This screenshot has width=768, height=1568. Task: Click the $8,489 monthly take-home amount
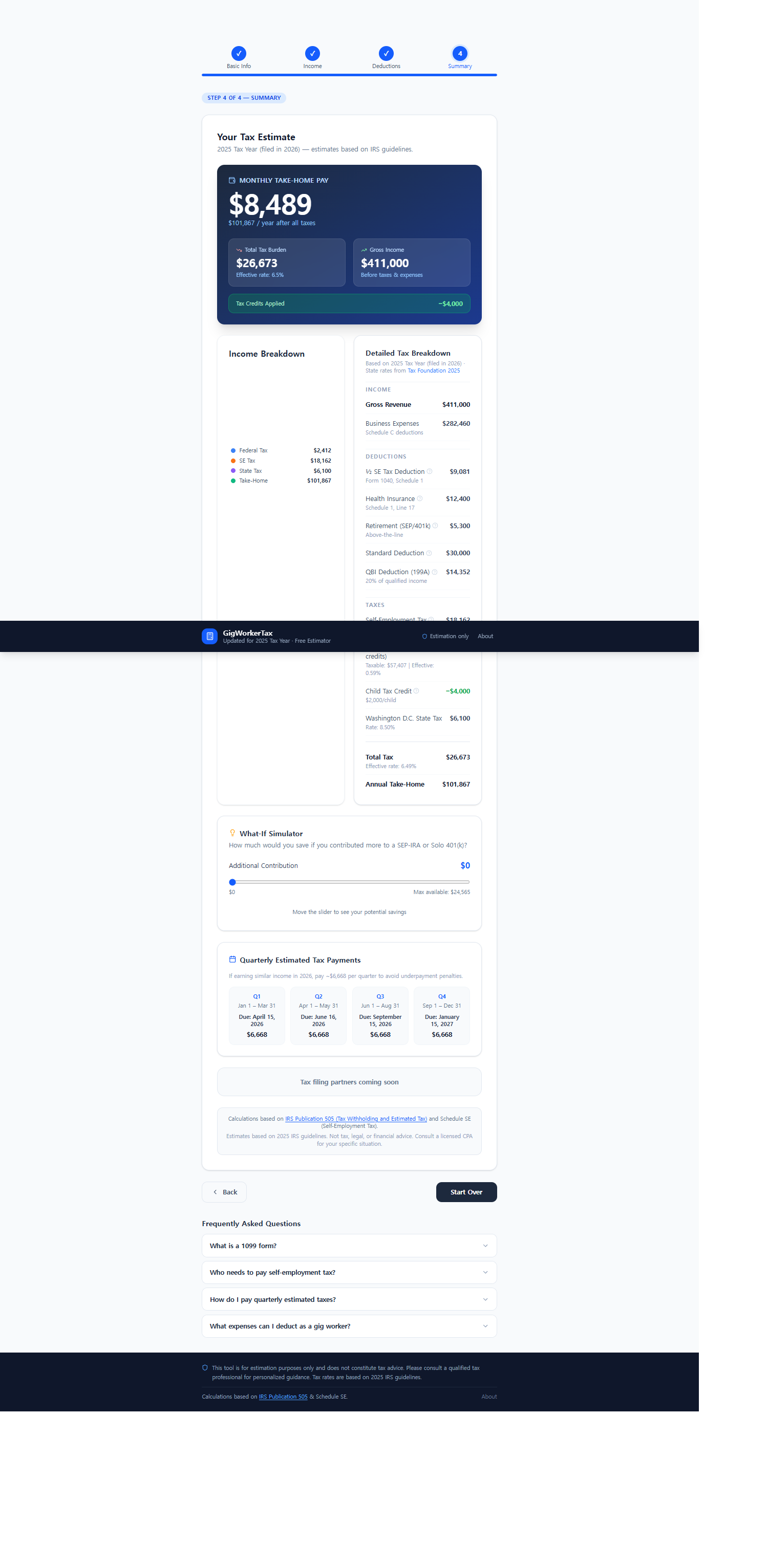[x=270, y=204]
